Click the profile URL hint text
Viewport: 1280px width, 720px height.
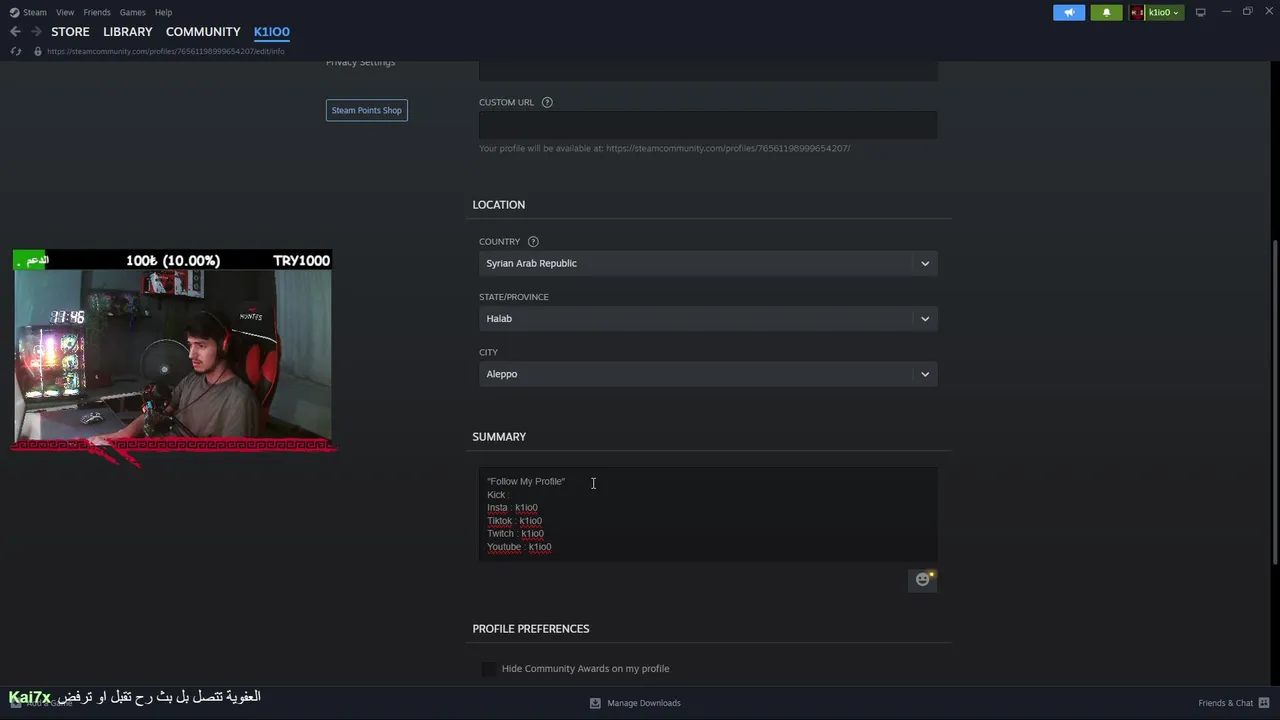[664, 148]
